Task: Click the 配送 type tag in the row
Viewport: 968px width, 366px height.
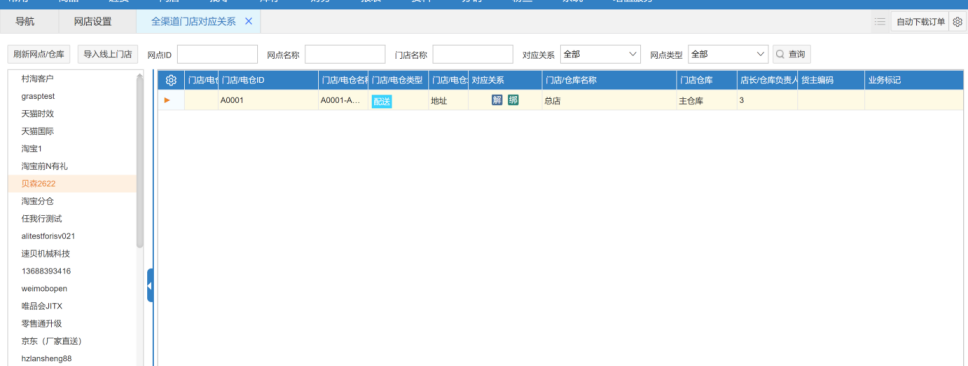Action: (382, 102)
